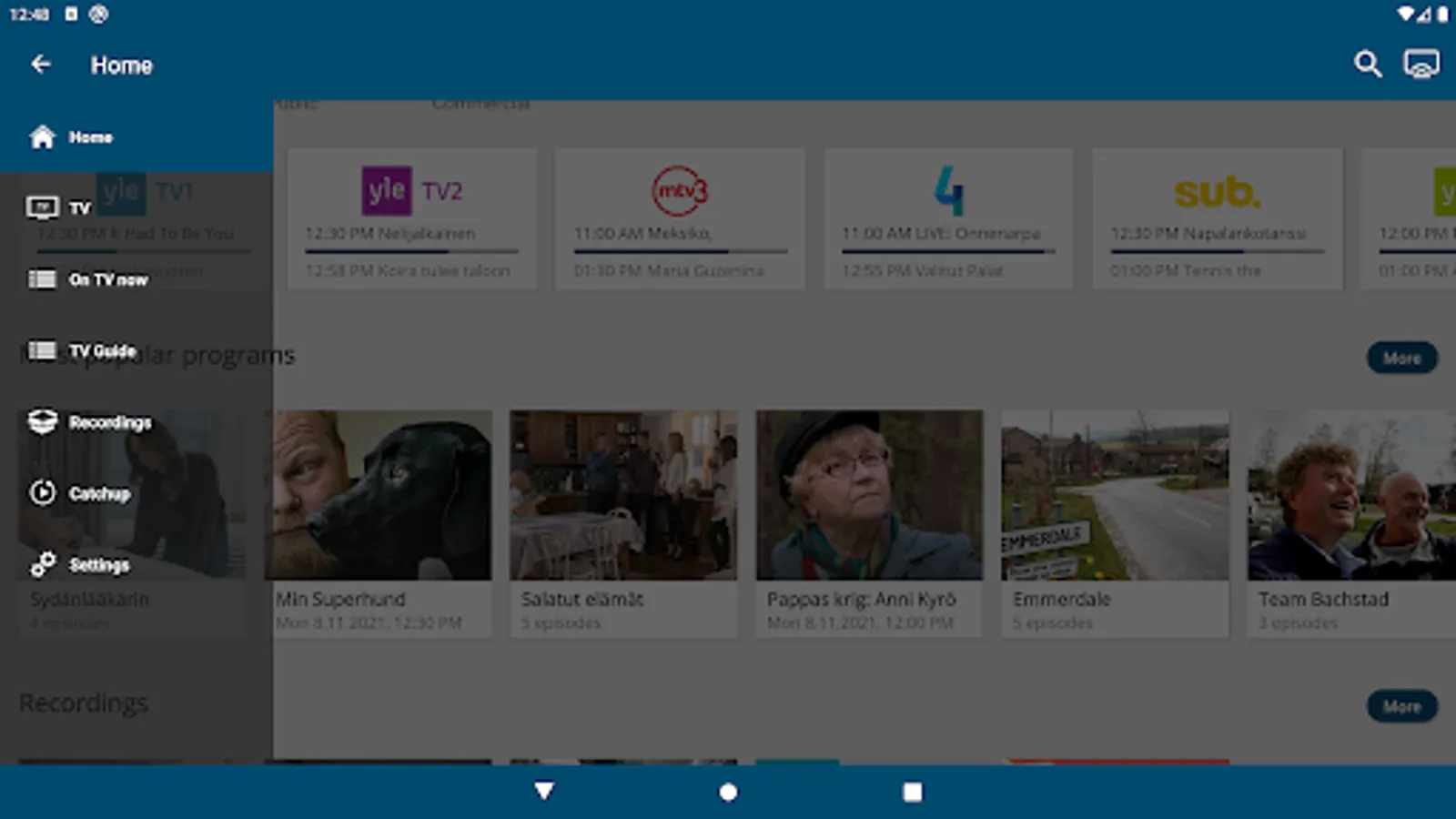Click the yle TV2 program progress bar
Viewport: 1456px width, 819px height.
click(x=411, y=251)
